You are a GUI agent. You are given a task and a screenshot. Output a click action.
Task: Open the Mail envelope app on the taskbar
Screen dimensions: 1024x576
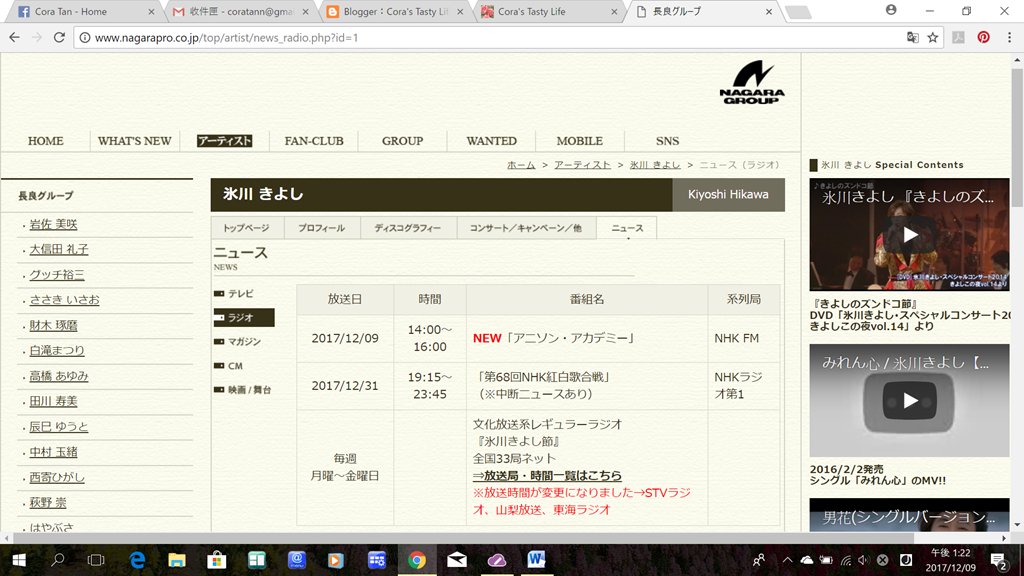tap(456, 560)
